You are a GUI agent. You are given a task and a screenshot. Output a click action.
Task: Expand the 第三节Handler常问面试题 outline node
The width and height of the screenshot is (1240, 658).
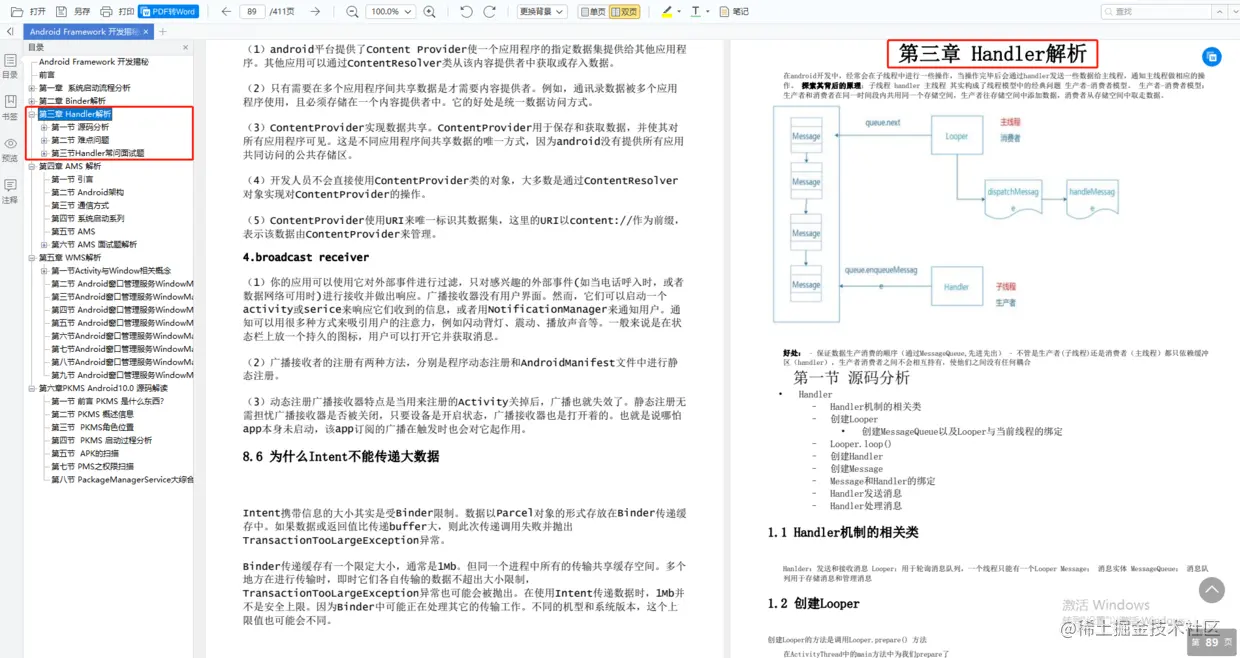point(44,153)
